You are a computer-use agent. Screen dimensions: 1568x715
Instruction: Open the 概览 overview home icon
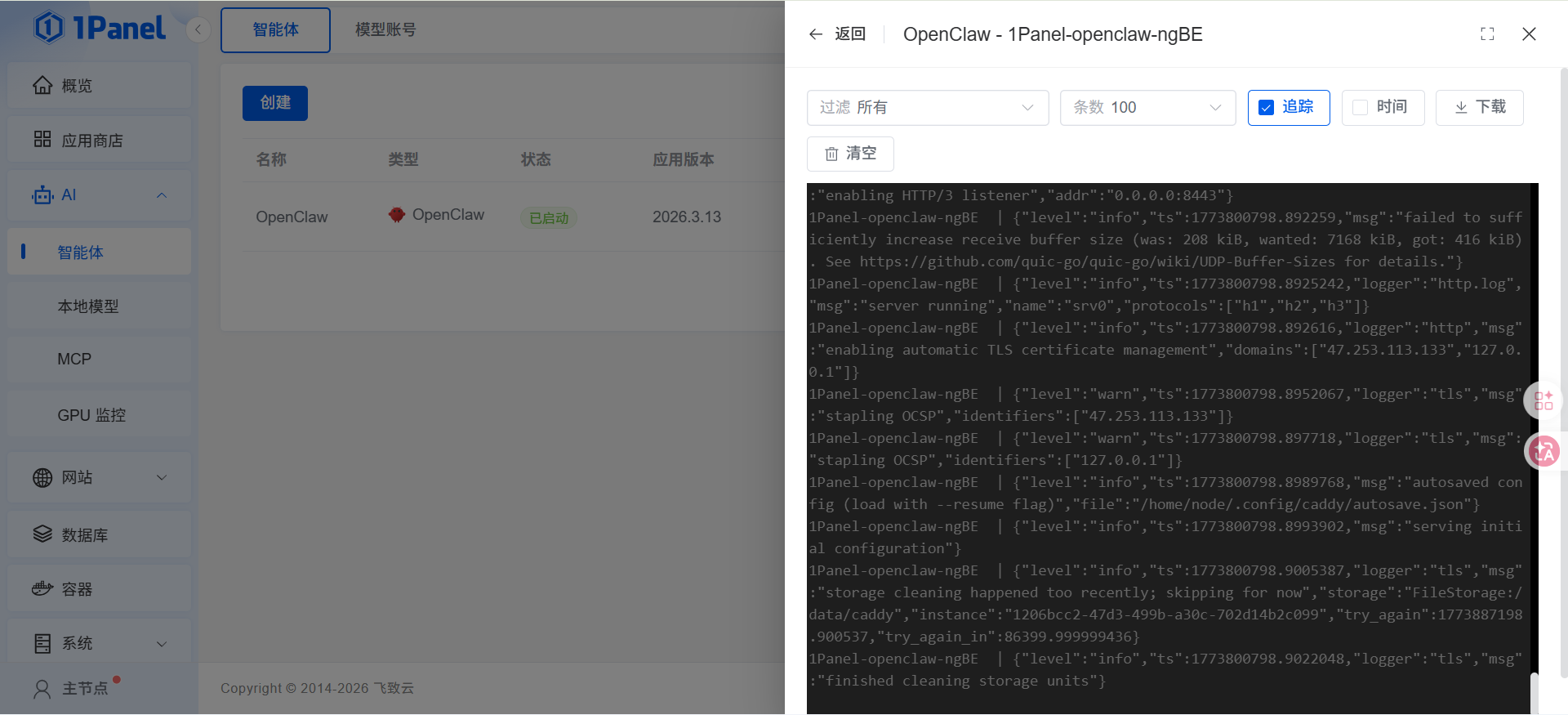(42, 86)
